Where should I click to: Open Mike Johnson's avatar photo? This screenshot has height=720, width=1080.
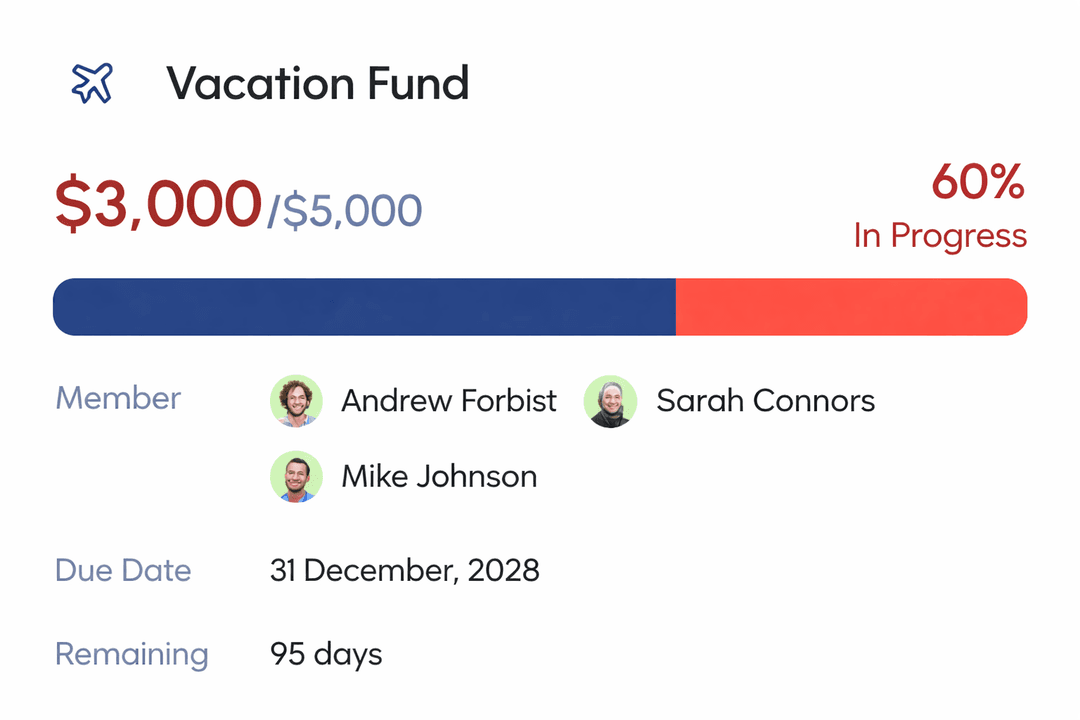point(296,476)
